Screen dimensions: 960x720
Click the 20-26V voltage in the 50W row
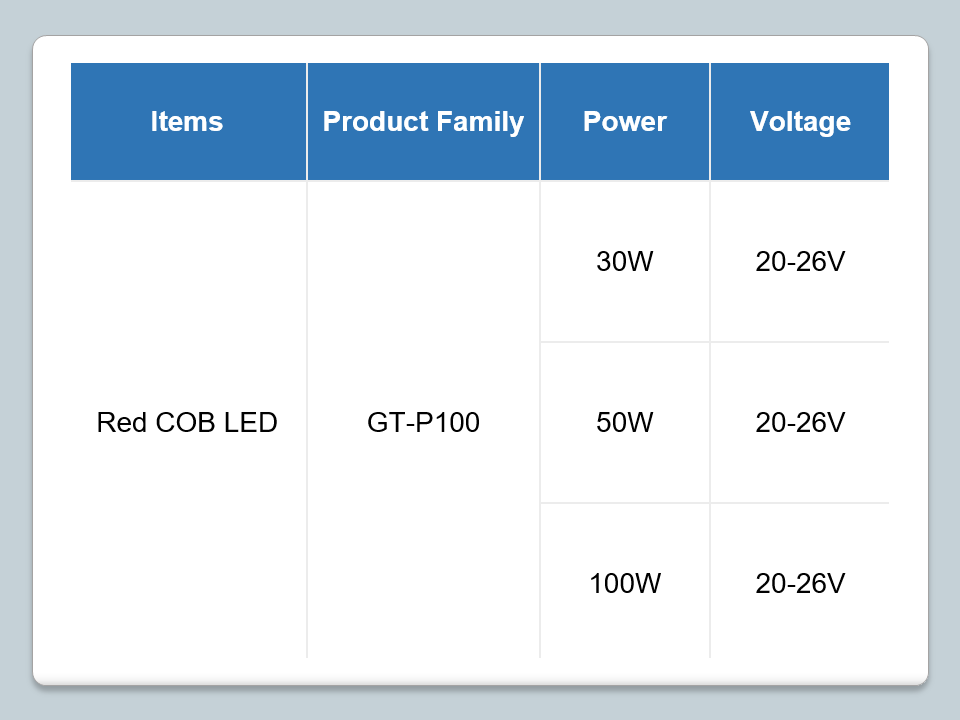[x=800, y=423]
